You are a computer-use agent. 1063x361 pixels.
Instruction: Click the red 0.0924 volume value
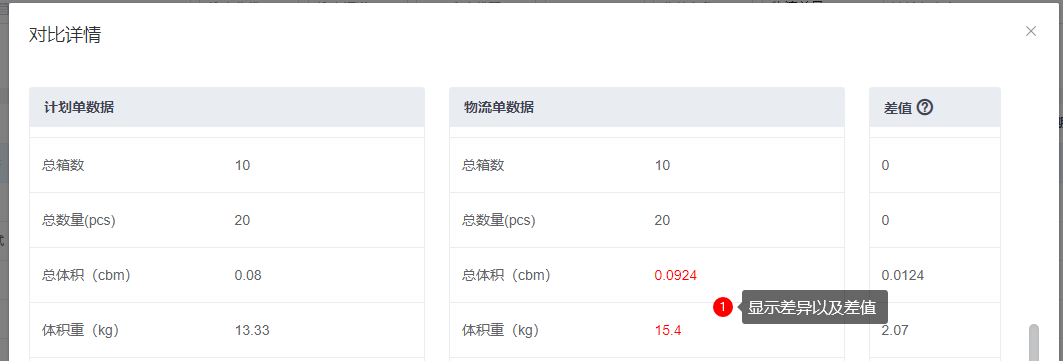tap(675, 276)
